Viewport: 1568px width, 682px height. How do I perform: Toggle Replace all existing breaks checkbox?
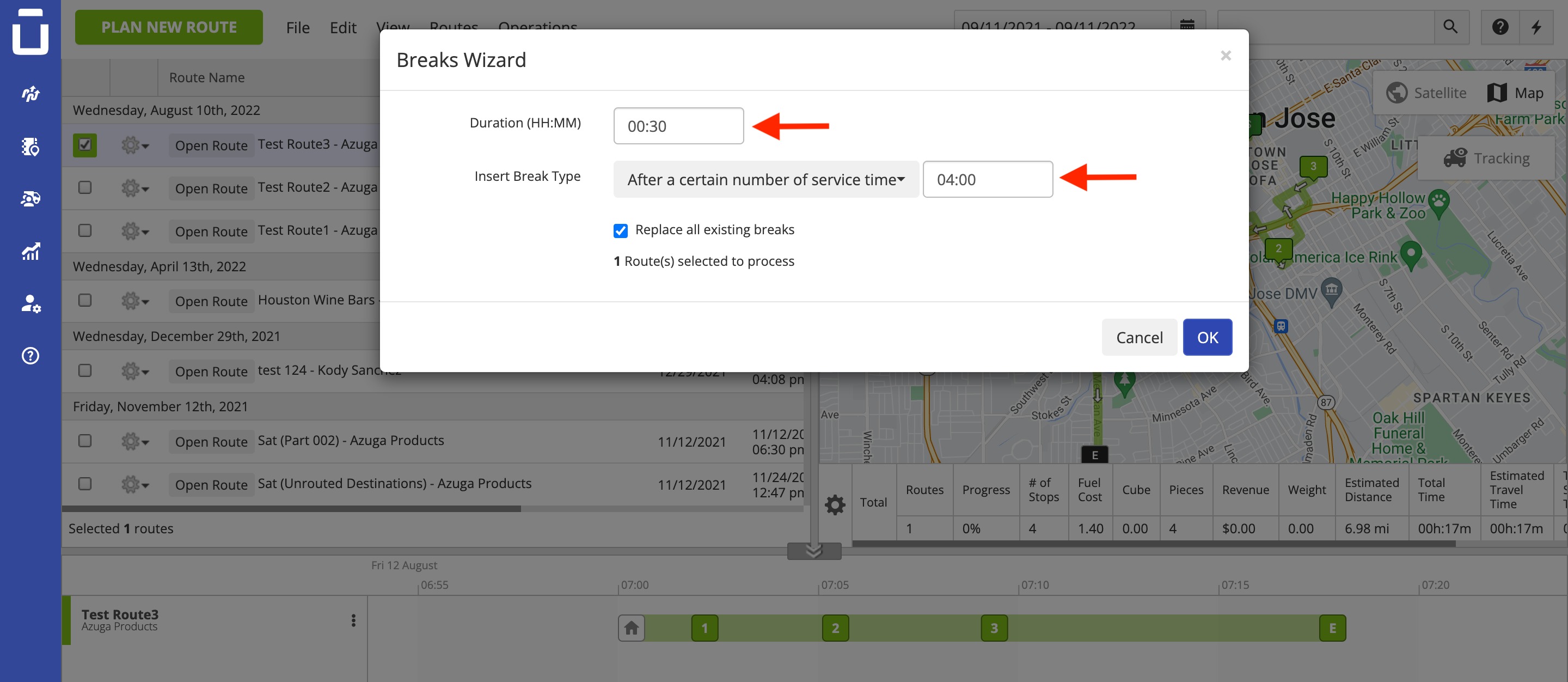[620, 230]
